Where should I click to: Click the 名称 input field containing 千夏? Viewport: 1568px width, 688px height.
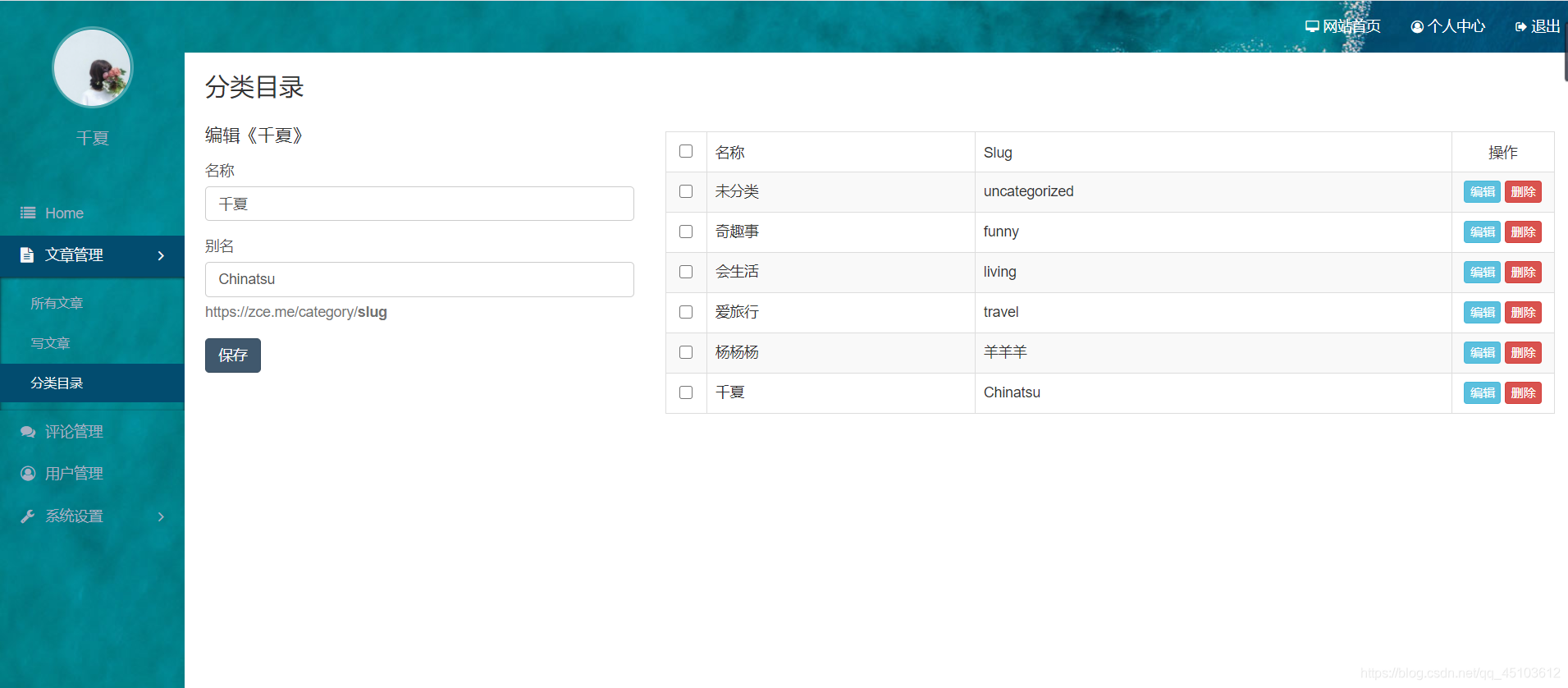(x=419, y=204)
